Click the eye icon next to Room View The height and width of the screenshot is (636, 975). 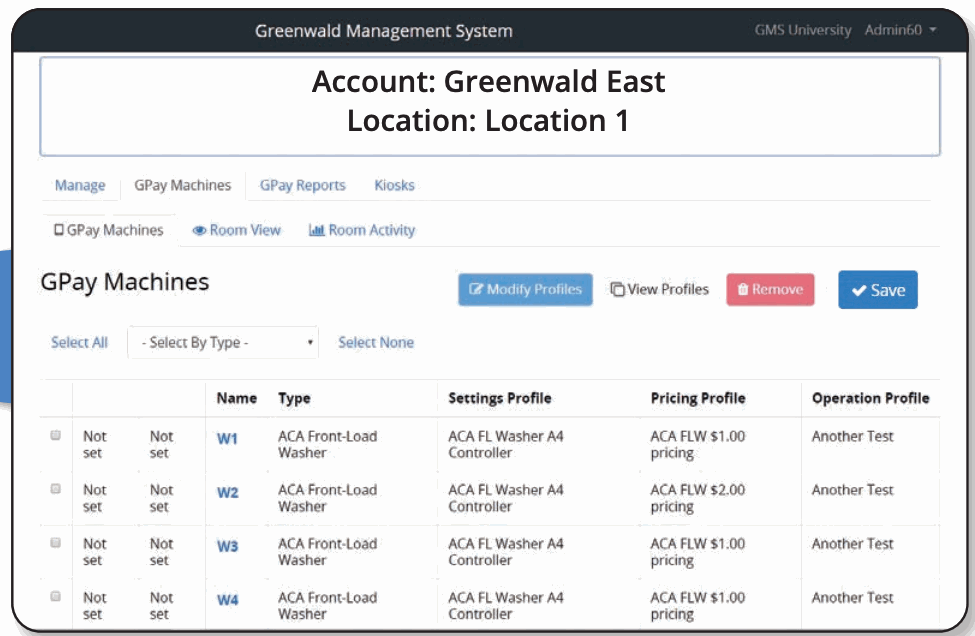[199, 231]
